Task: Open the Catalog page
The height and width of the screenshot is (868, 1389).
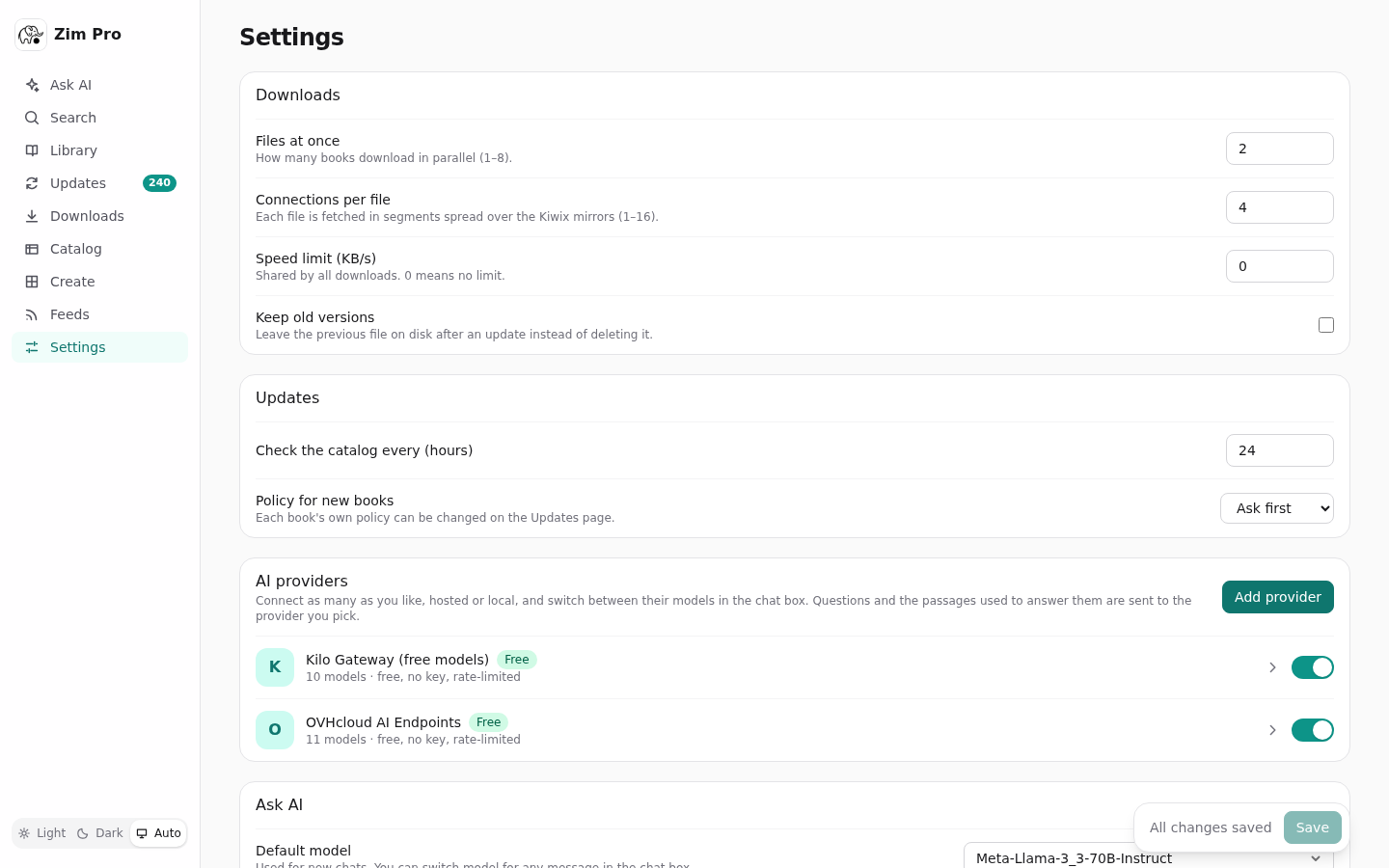Action: point(99,249)
